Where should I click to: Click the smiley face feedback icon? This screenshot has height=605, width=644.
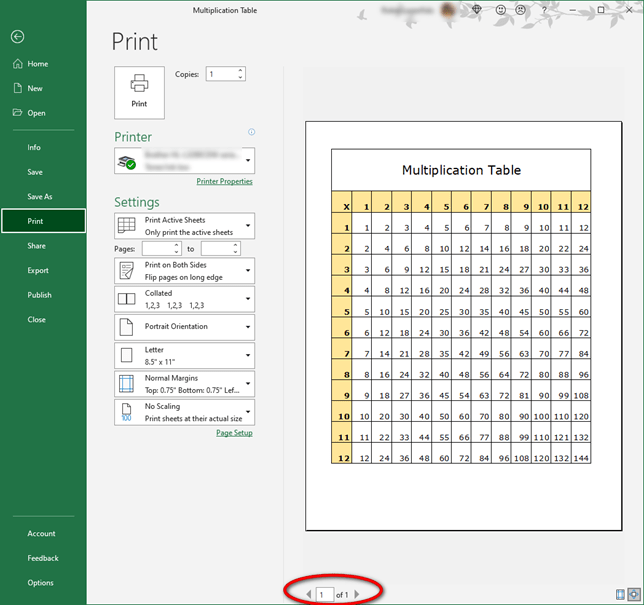(501, 9)
